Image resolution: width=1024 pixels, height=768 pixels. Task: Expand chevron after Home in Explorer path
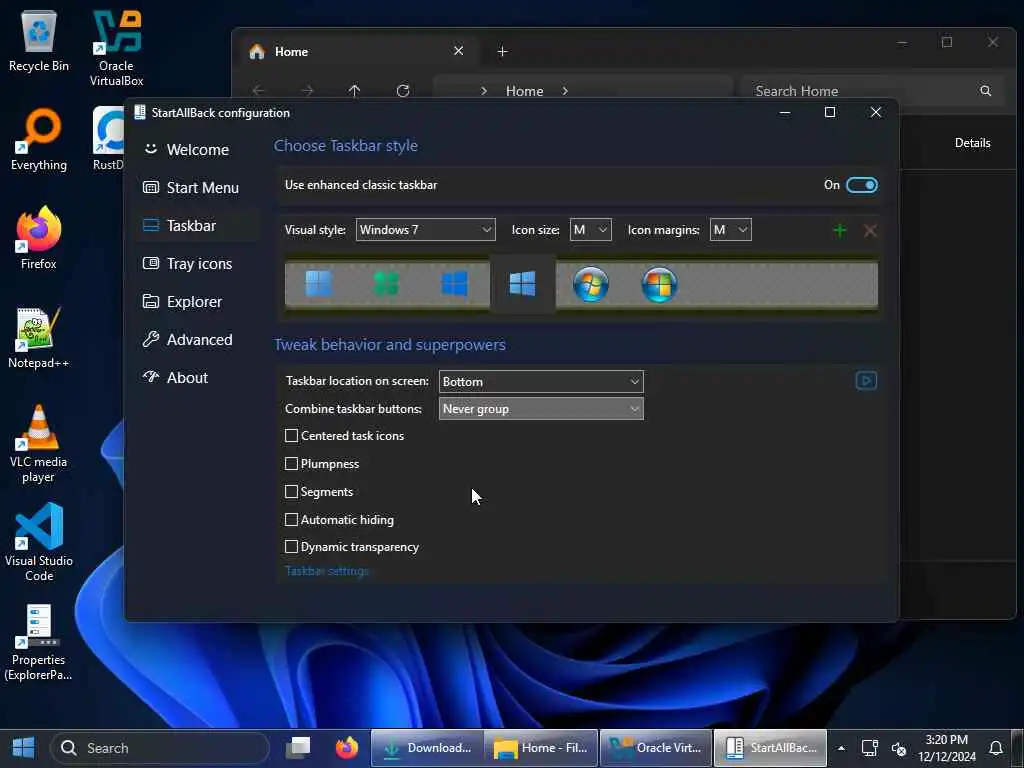point(565,91)
